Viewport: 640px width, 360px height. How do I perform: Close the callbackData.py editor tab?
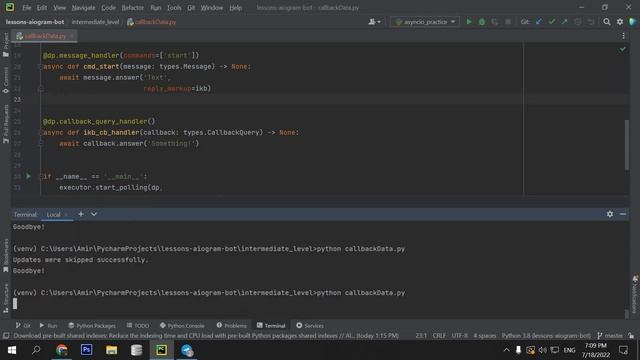[71, 36]
